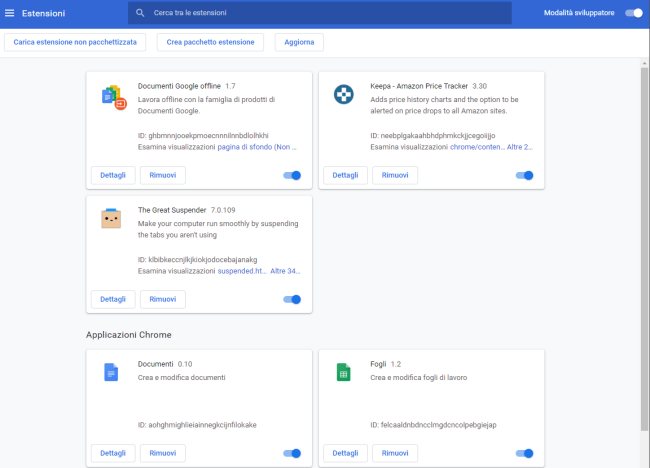Click 'Crea e modifica fogli di lavoro'
Image resolution: width=650 pixels, height=468 pixels.
tap(419, 378)
